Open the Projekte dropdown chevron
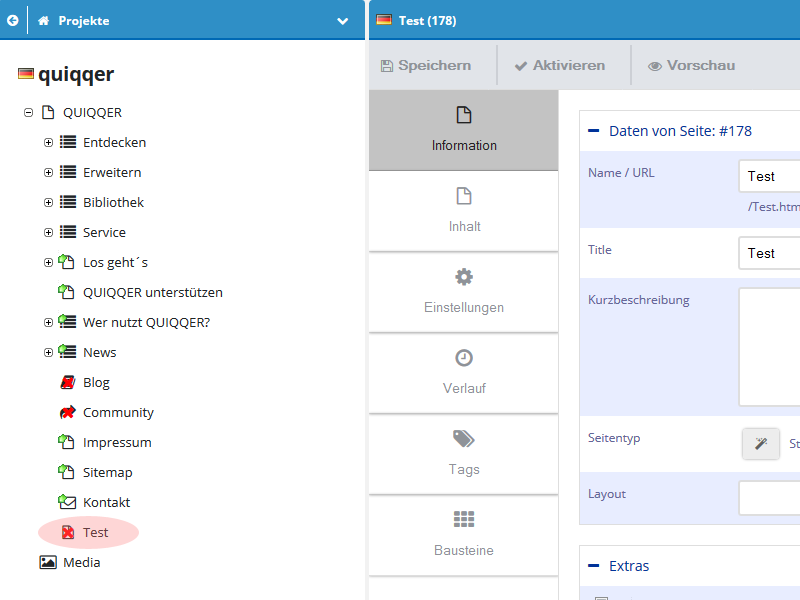800x600 pixels. point(343,21)
